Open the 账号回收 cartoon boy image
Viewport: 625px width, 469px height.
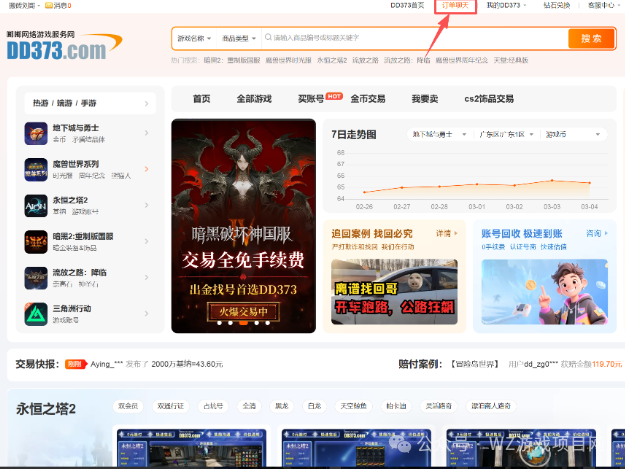click(544, 292)
